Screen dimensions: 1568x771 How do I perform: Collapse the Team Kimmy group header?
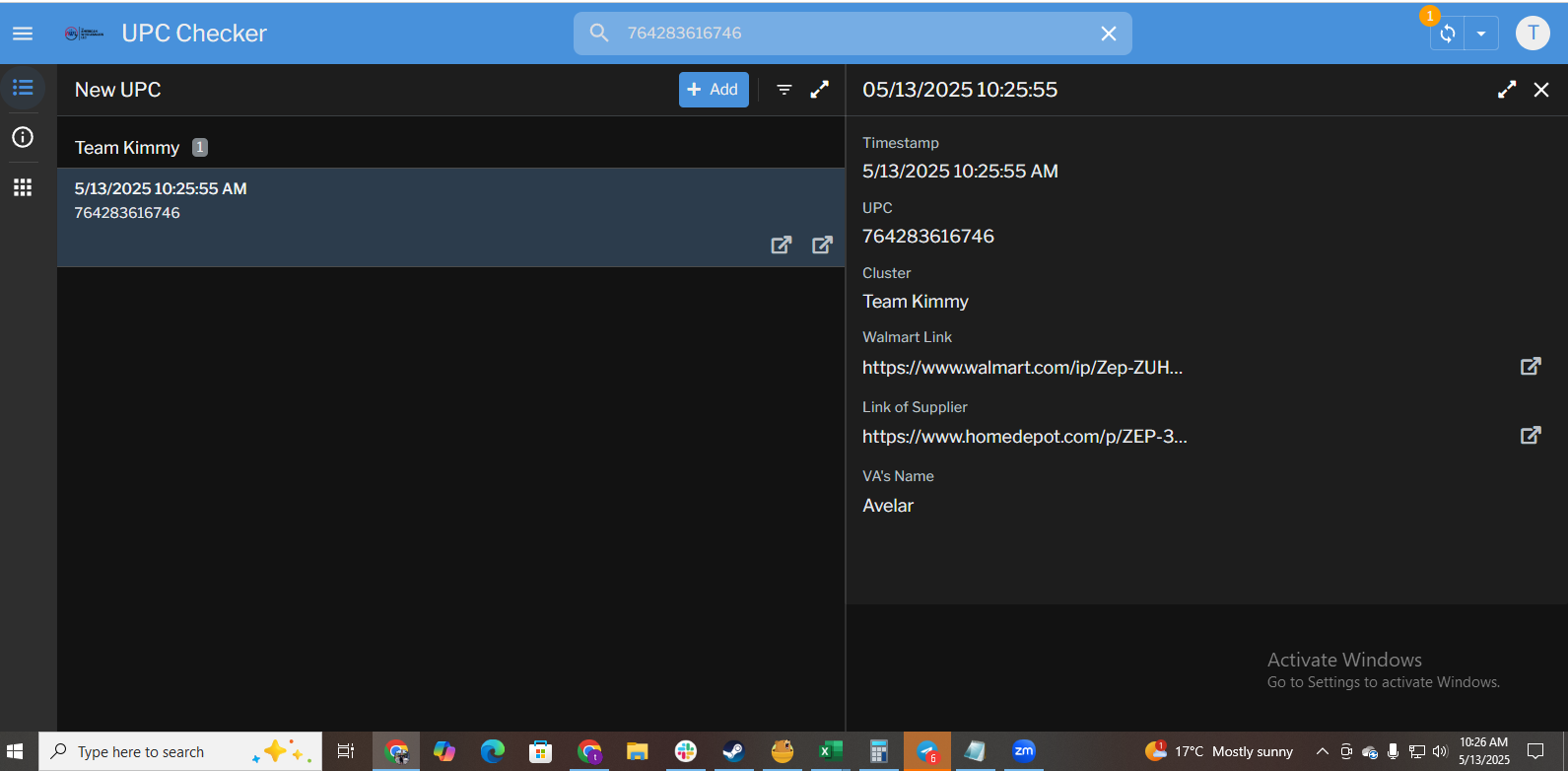[127, 148]
